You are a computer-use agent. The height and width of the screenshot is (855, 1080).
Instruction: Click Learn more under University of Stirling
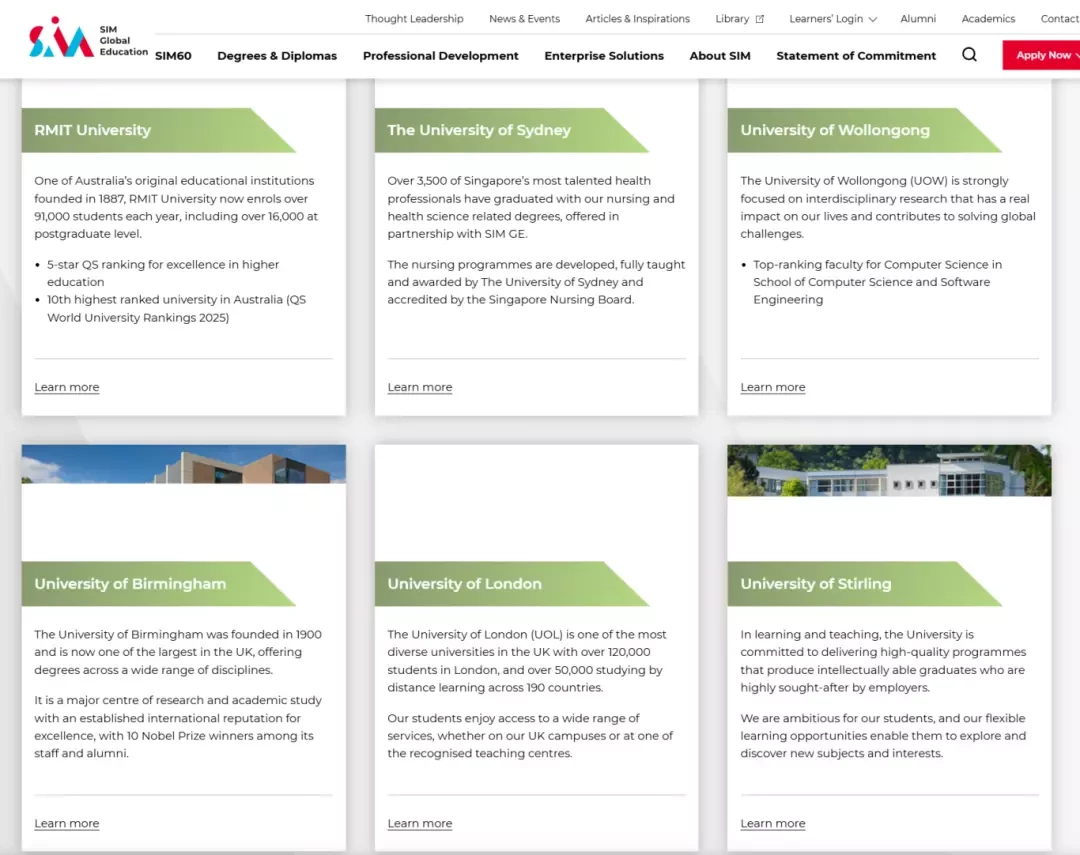773,823
